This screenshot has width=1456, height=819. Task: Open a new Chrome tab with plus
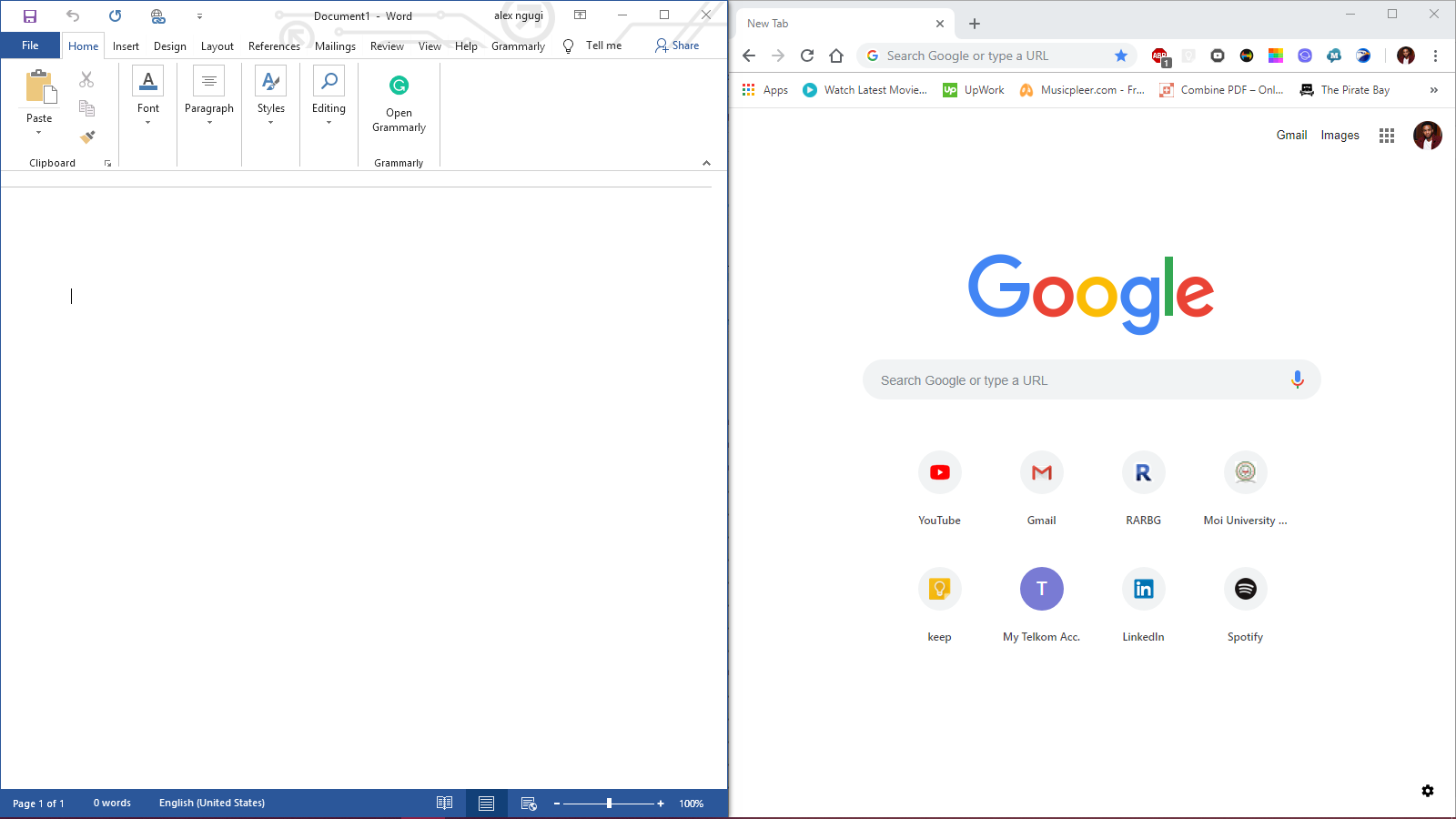coord(975,24)
